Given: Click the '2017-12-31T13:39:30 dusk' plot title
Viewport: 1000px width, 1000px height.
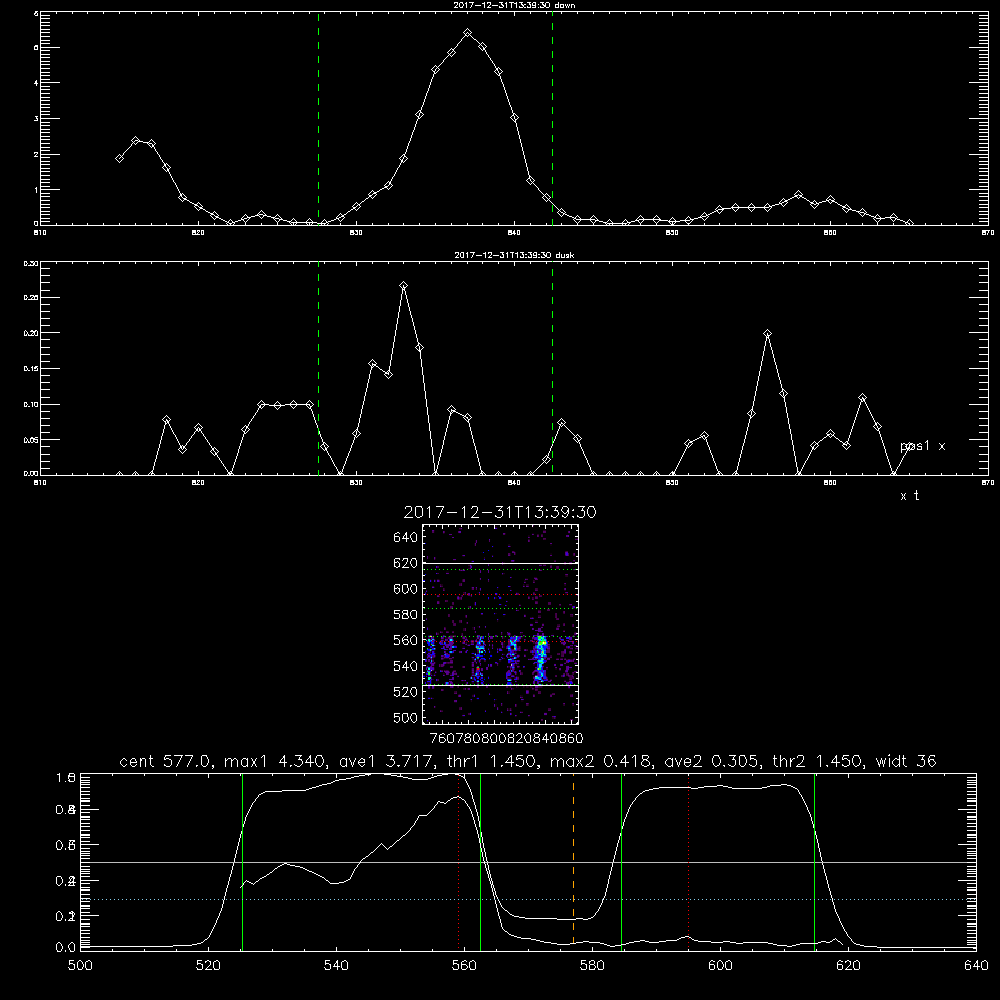Looking at the screenshot, I should tap(514, 255).
